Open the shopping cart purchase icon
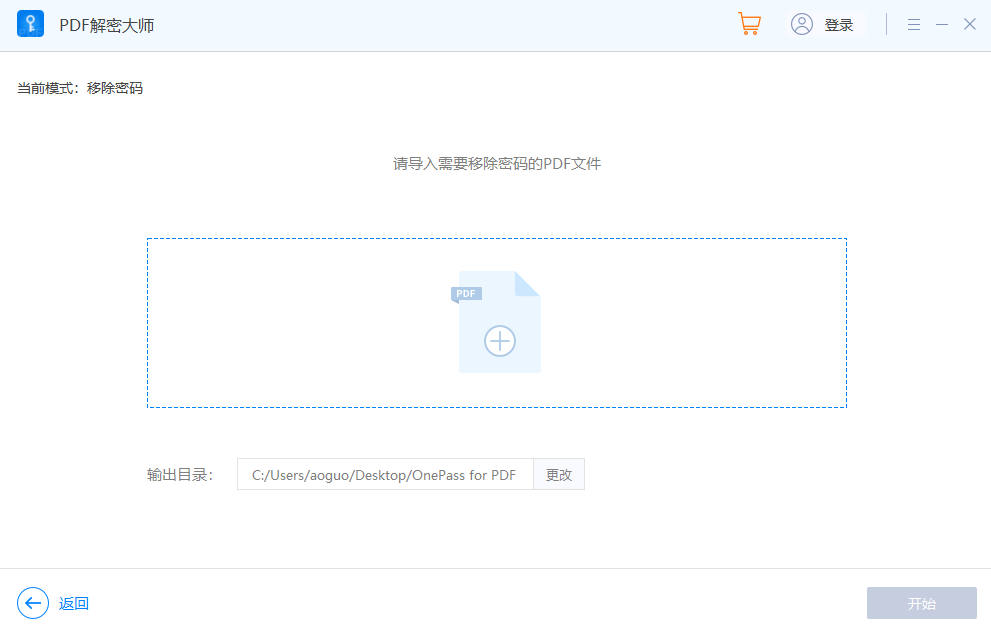 (750, 24)
